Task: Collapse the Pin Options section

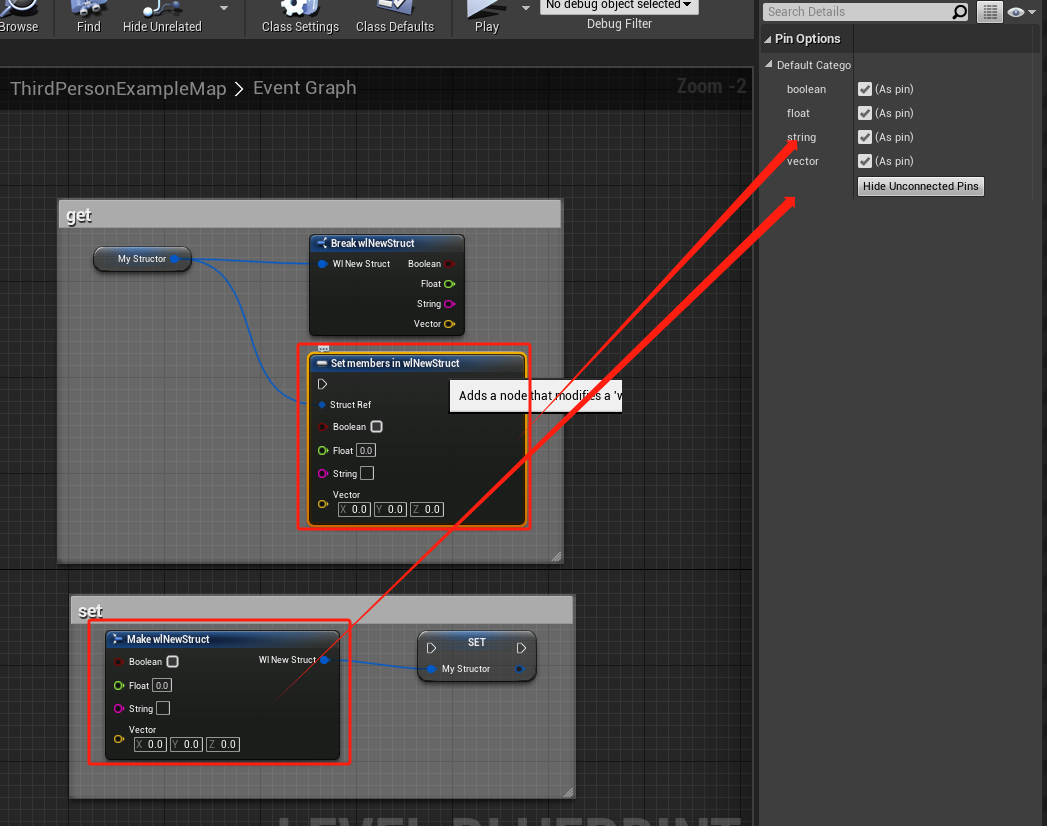Action: click(x=768, y=39)
